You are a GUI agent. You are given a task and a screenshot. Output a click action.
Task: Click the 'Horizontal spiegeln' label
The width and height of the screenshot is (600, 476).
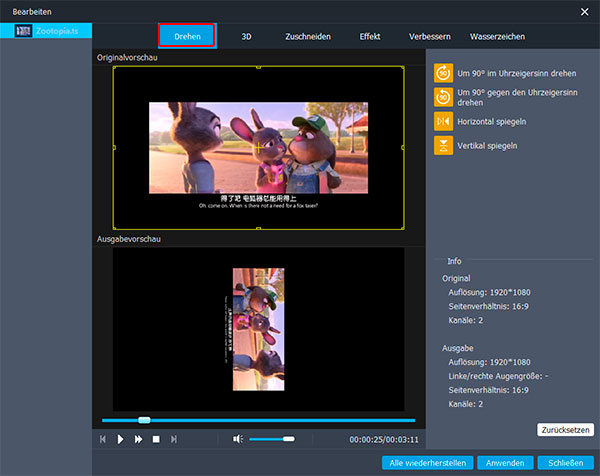[492, 122]
